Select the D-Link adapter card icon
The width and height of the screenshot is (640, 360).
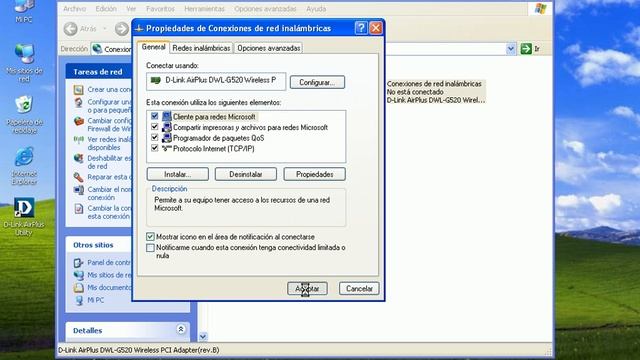[156, 80]
